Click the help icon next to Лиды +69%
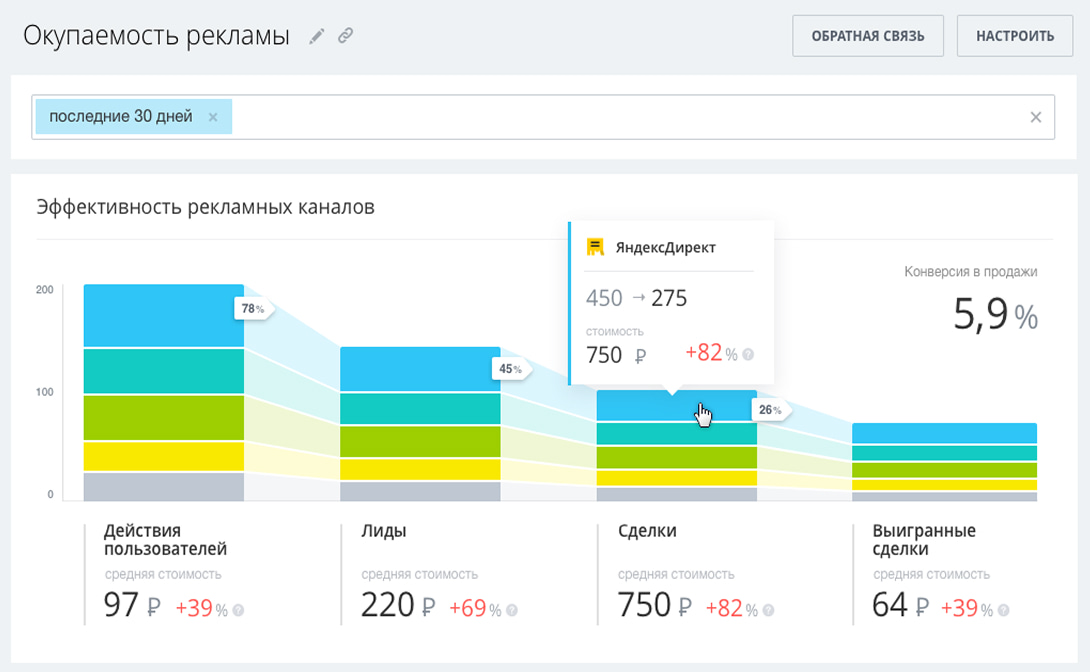Screen dimensions: 1090x672 (511, 609)
